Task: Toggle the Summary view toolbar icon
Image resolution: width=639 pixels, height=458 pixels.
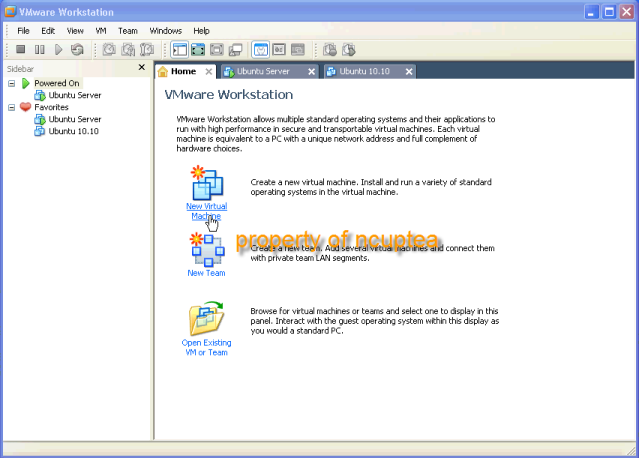Action: (260, 50)
